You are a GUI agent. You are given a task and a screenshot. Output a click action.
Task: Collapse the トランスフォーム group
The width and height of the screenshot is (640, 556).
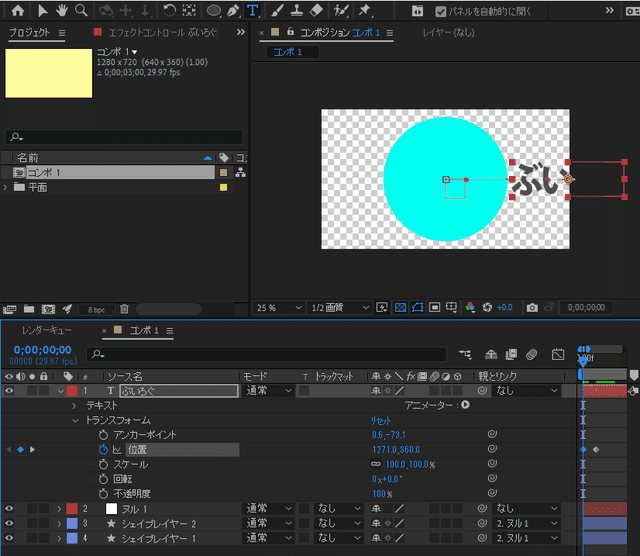(x=75, y=420)
